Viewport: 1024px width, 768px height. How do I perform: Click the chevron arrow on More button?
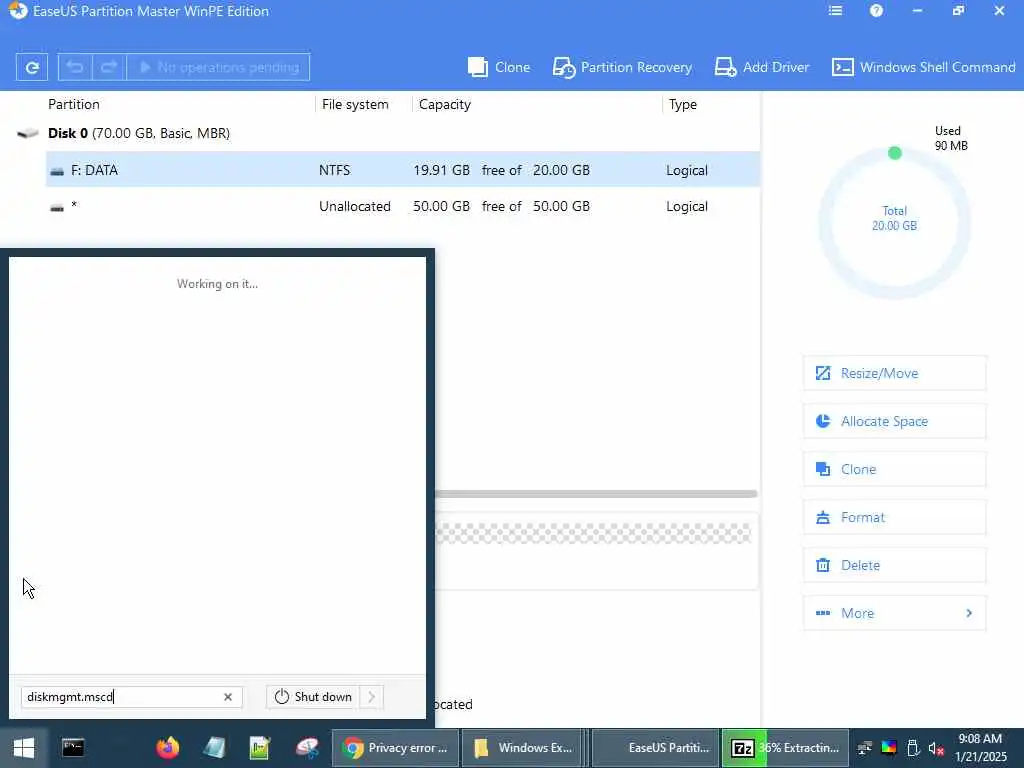(969, 613)
